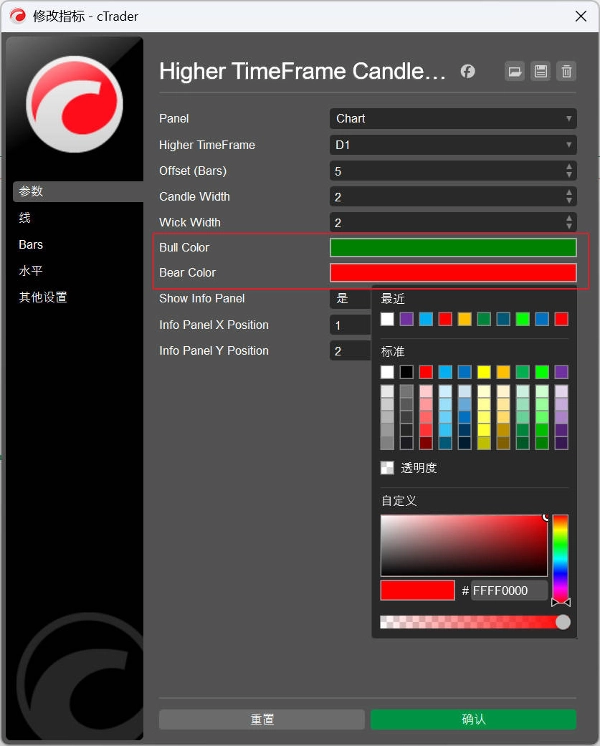
Task: Increase Wick Width with up arrow
Action: click(569, 218)
